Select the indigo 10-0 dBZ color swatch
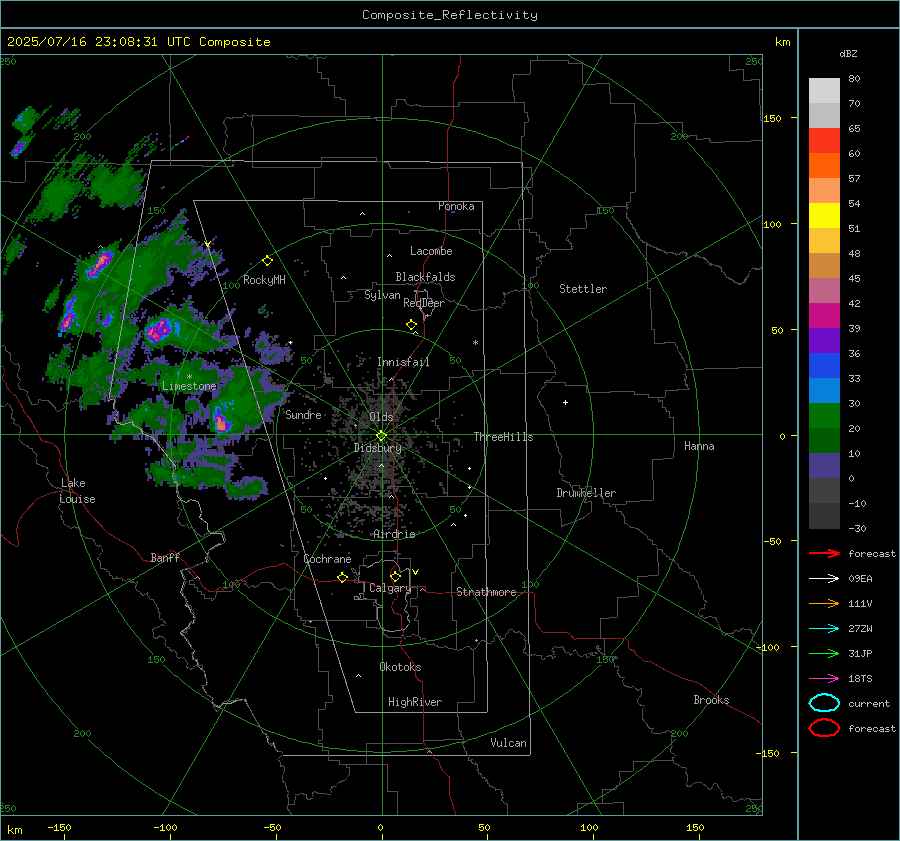This screenshot has width=900, height=841. pos(824,465)
